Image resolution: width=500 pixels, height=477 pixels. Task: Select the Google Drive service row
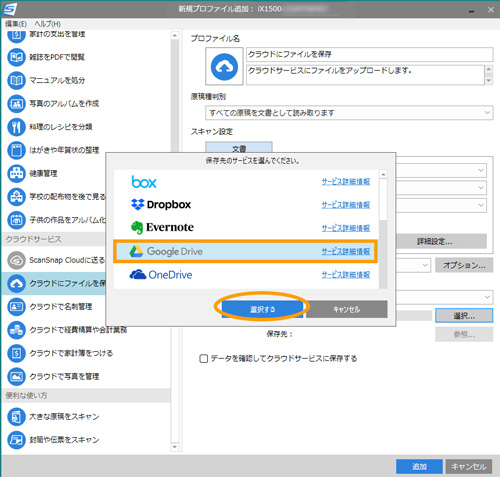point(246,251)
